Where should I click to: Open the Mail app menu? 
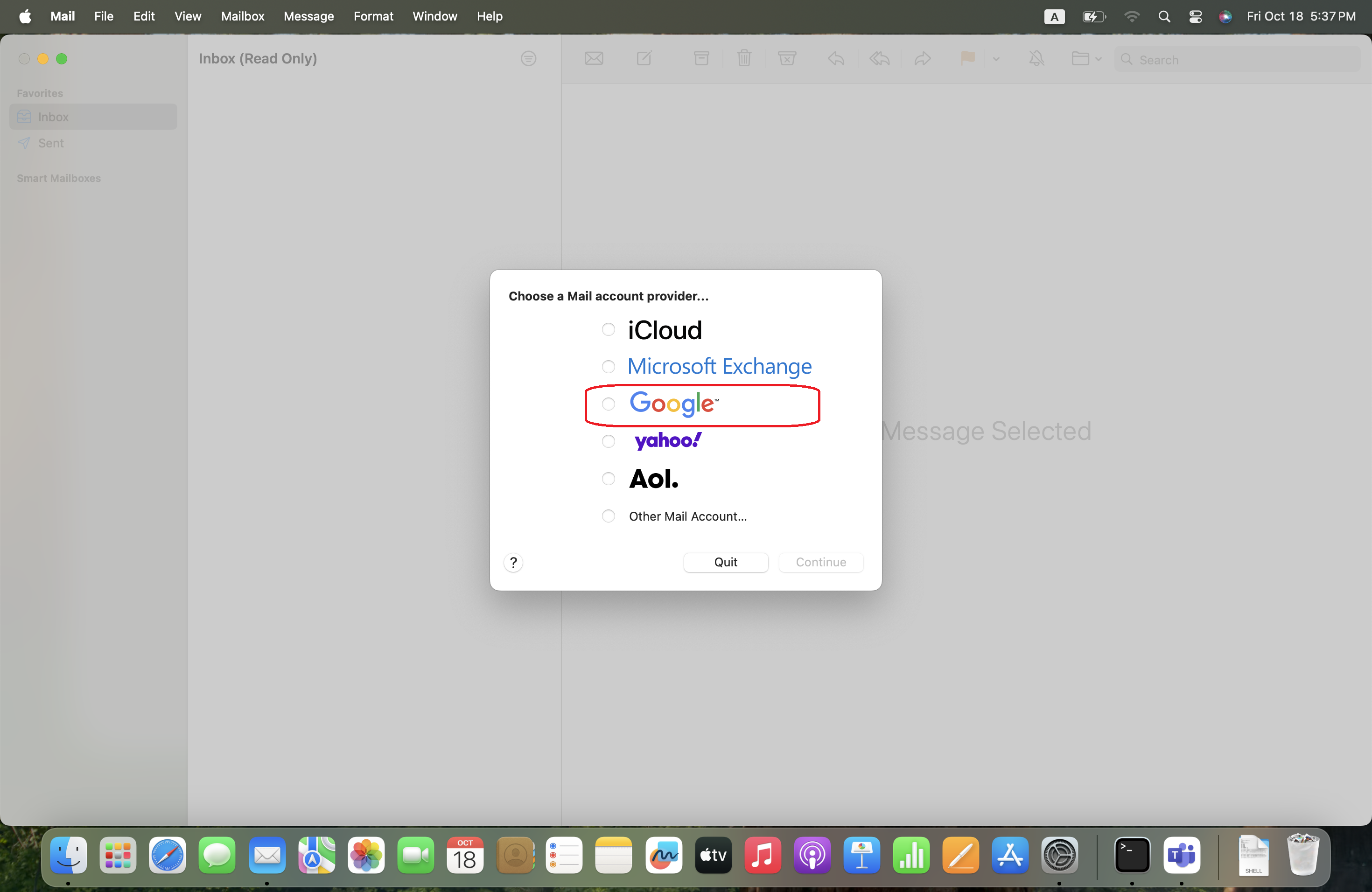coord(63,16)
